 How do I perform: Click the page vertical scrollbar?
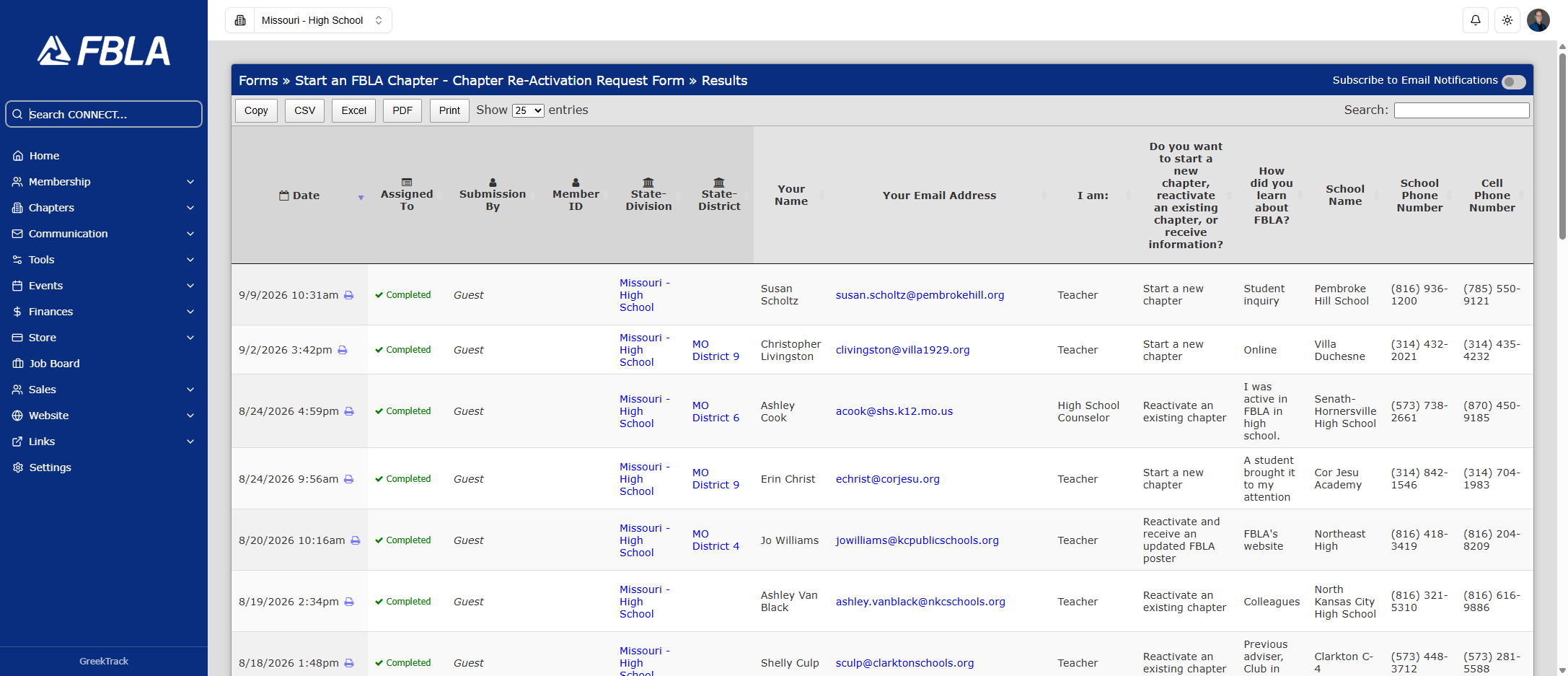coord(1562,144)
